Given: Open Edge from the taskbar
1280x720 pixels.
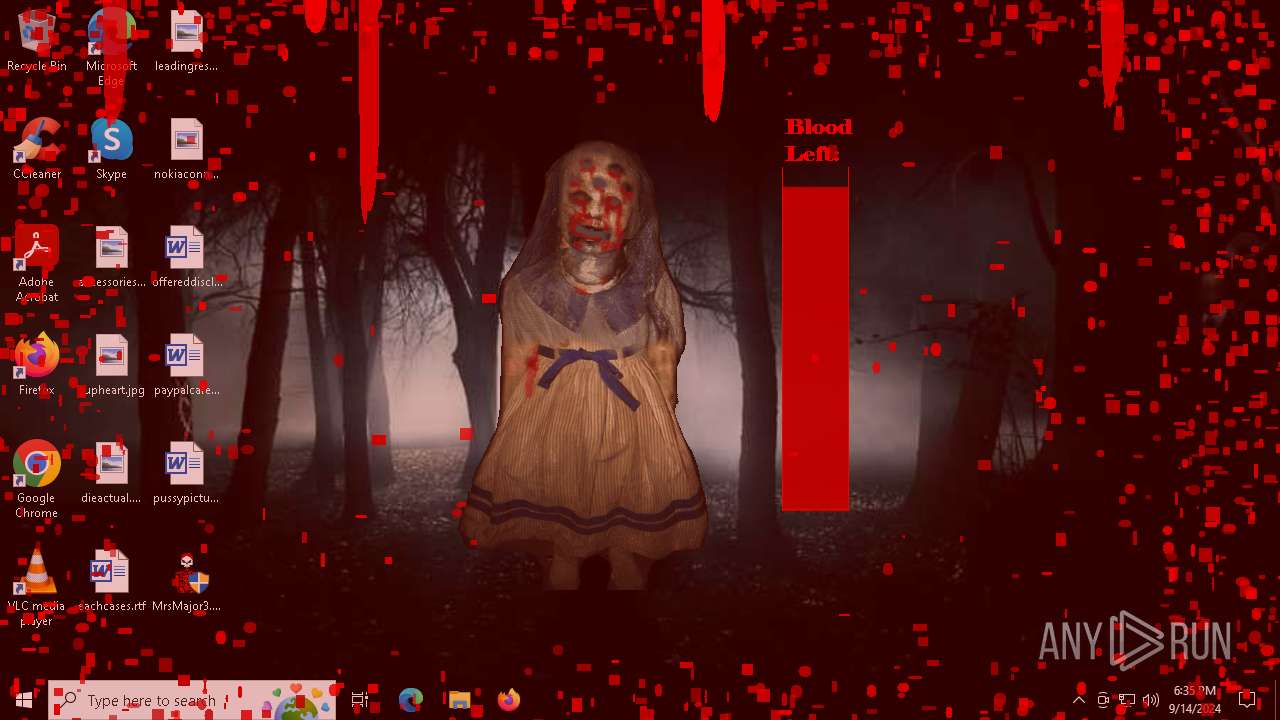Looking at the screenshot, I should pos(411,700).
